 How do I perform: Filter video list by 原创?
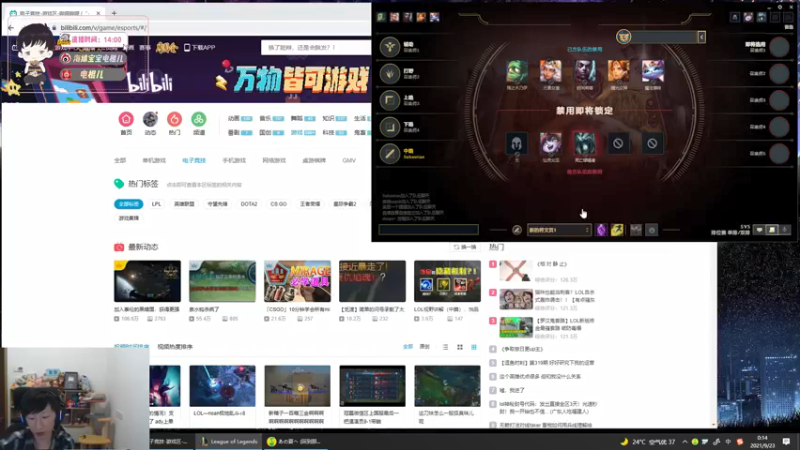pyautogui.click(x=424, y=347)
